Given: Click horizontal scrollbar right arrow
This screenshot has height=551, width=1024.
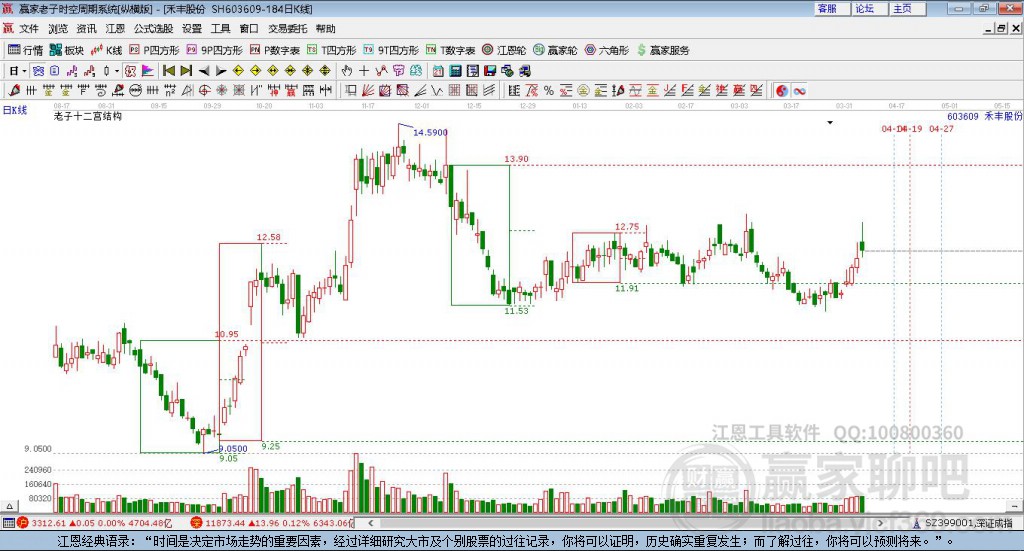Looking at the screenshot, I should coord(880,523).
